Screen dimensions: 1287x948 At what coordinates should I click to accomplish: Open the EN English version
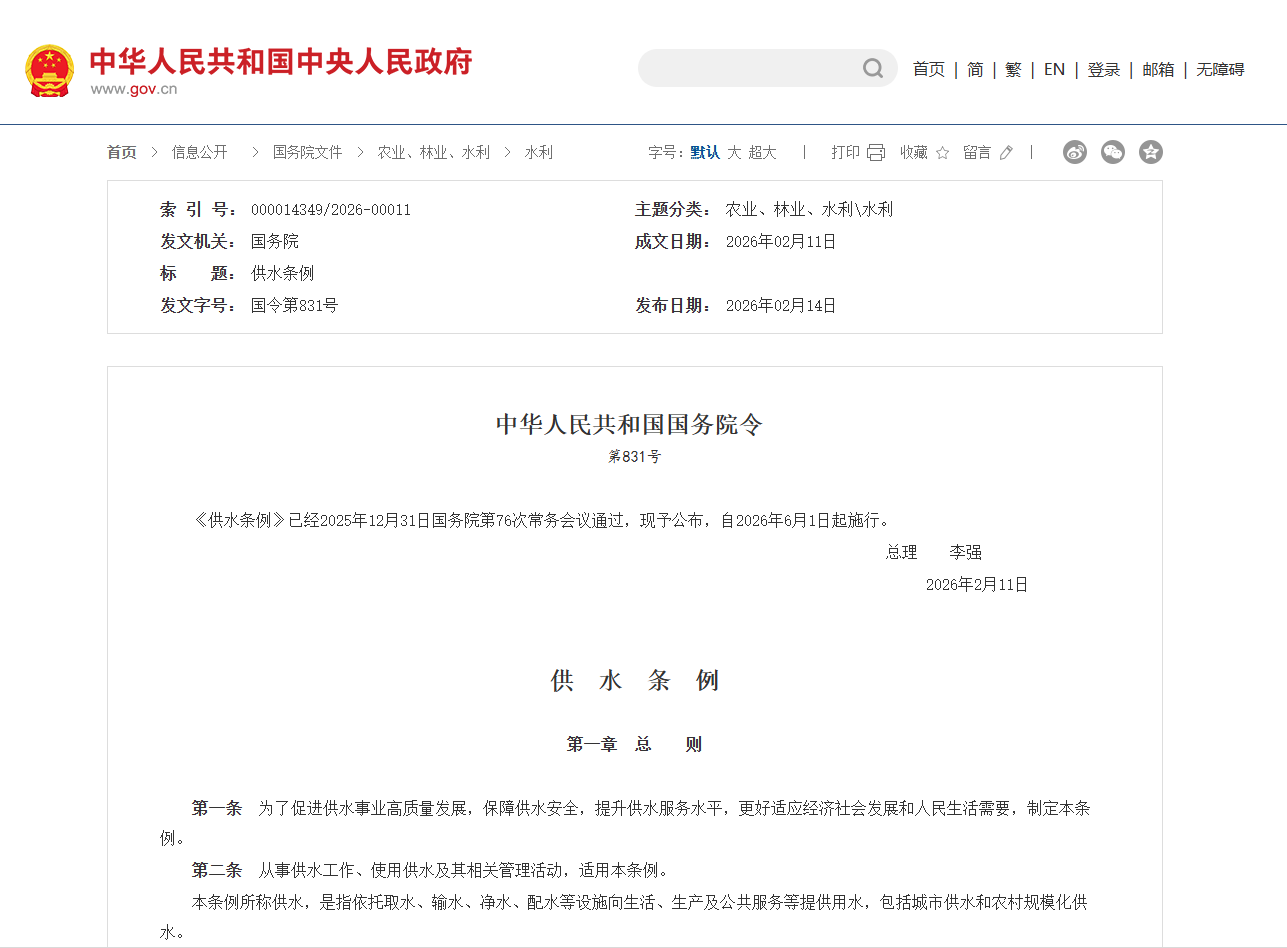(x=1054, y=69)
